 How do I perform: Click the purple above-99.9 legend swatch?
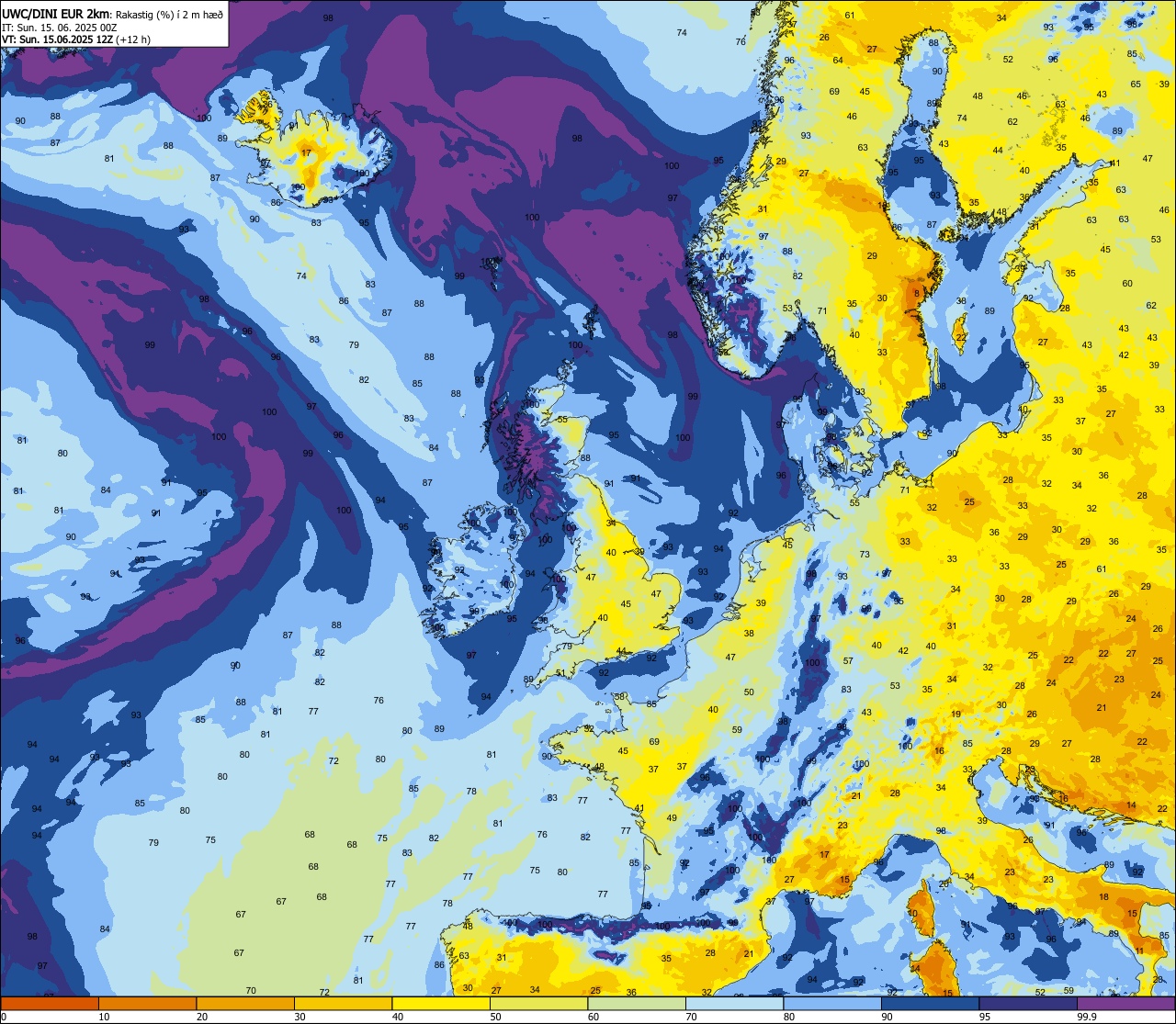1125,1003
